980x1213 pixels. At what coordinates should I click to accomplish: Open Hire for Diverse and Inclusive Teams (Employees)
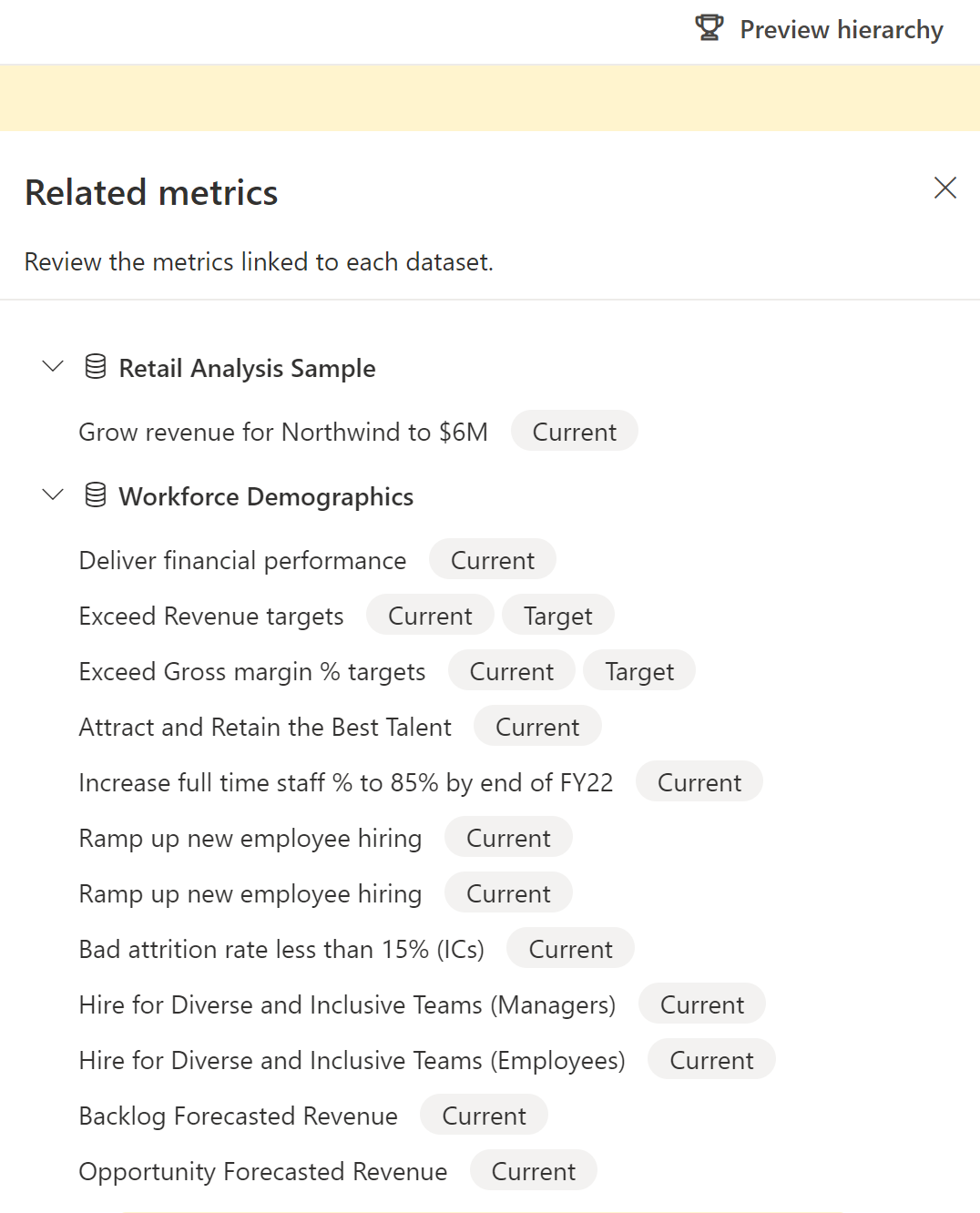pos(352,1061)
